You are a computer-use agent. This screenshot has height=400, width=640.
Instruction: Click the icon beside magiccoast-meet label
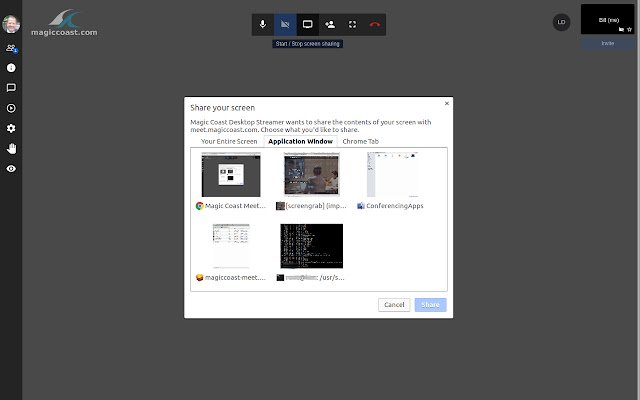[199, 278]
